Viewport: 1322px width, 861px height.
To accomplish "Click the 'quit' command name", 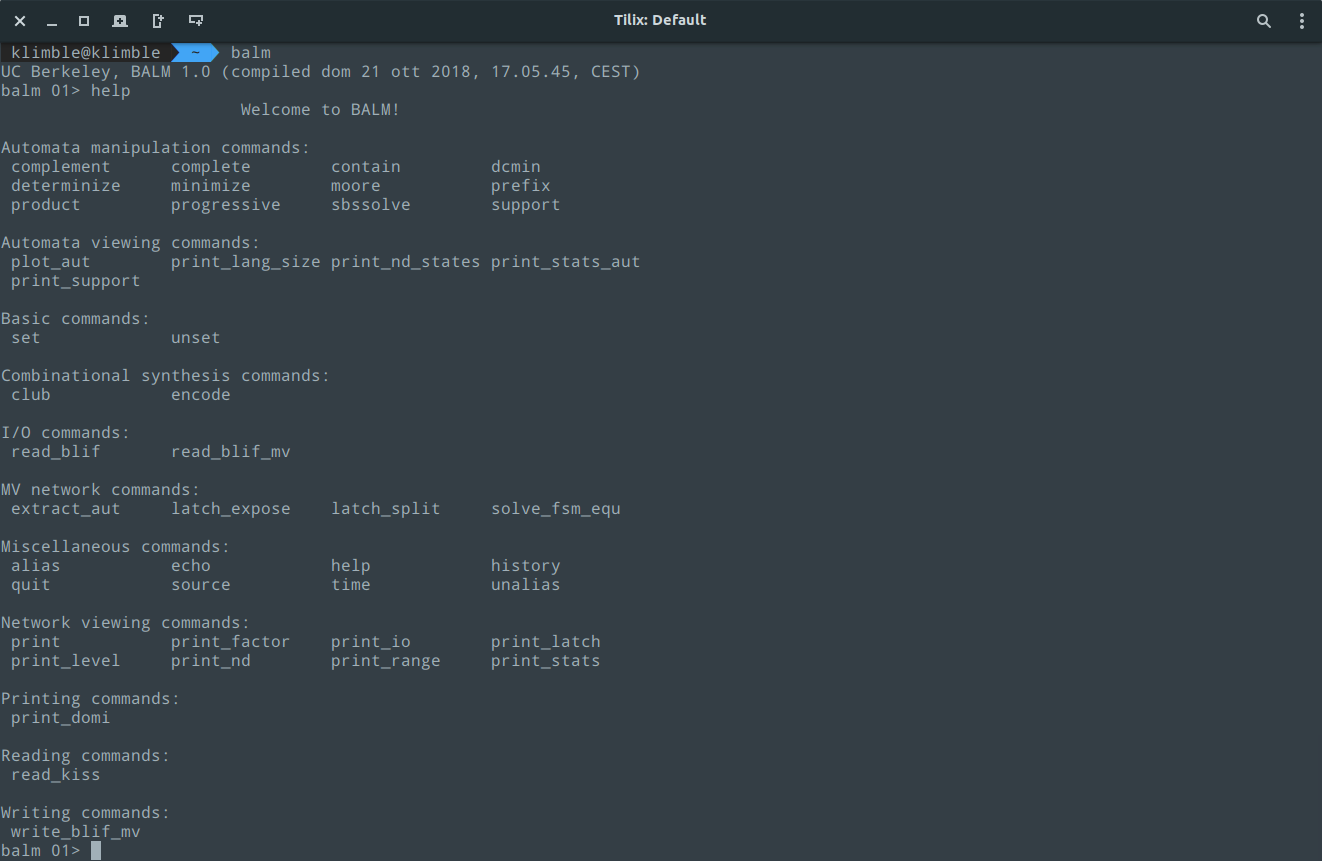I will click(31, 585).
